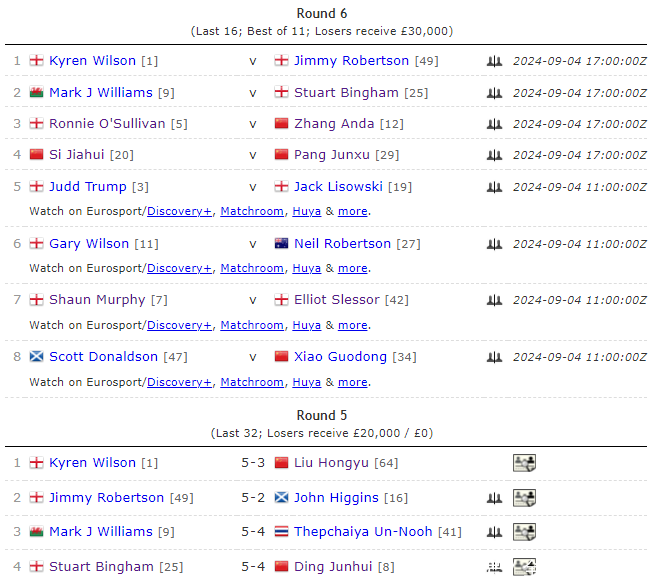Image resolution: width=662 pixels, height=584 pixels.
Task: Open head-to-head icon for Si Jiahui v Pang Junxu
Action: click(494, 155)
